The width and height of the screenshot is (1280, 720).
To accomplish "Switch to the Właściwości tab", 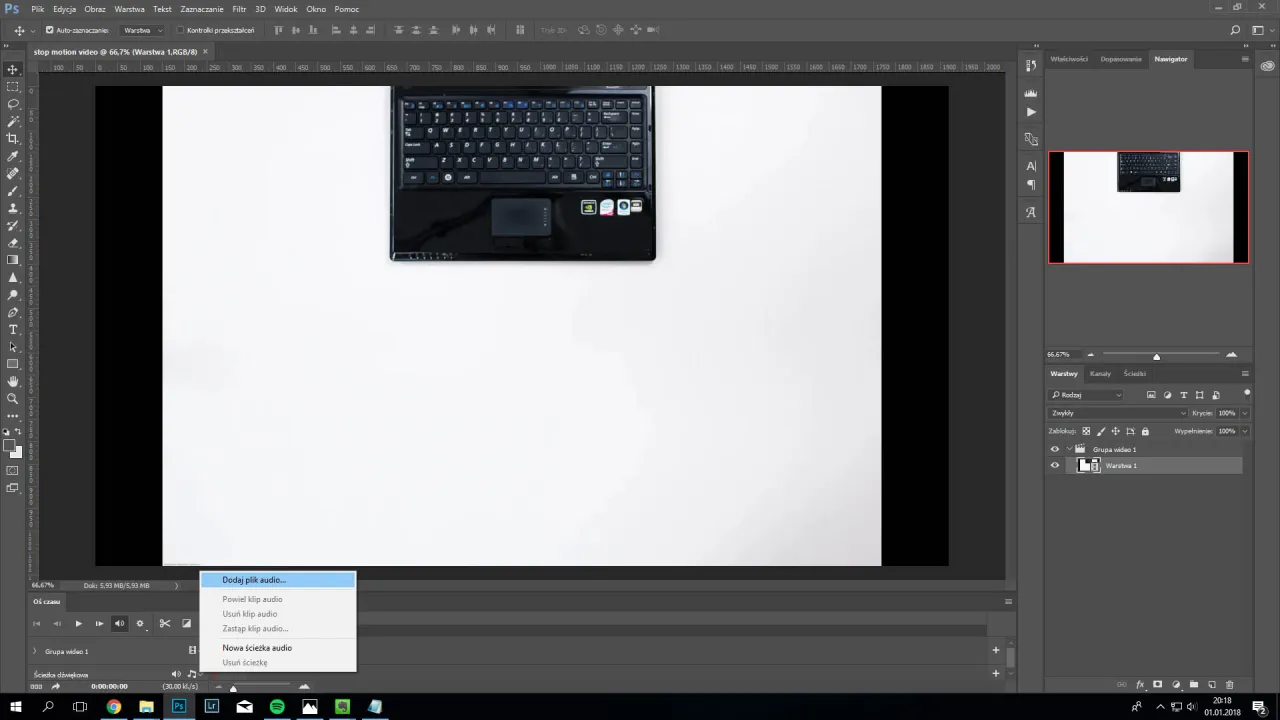I will (x=1069, y=59).
